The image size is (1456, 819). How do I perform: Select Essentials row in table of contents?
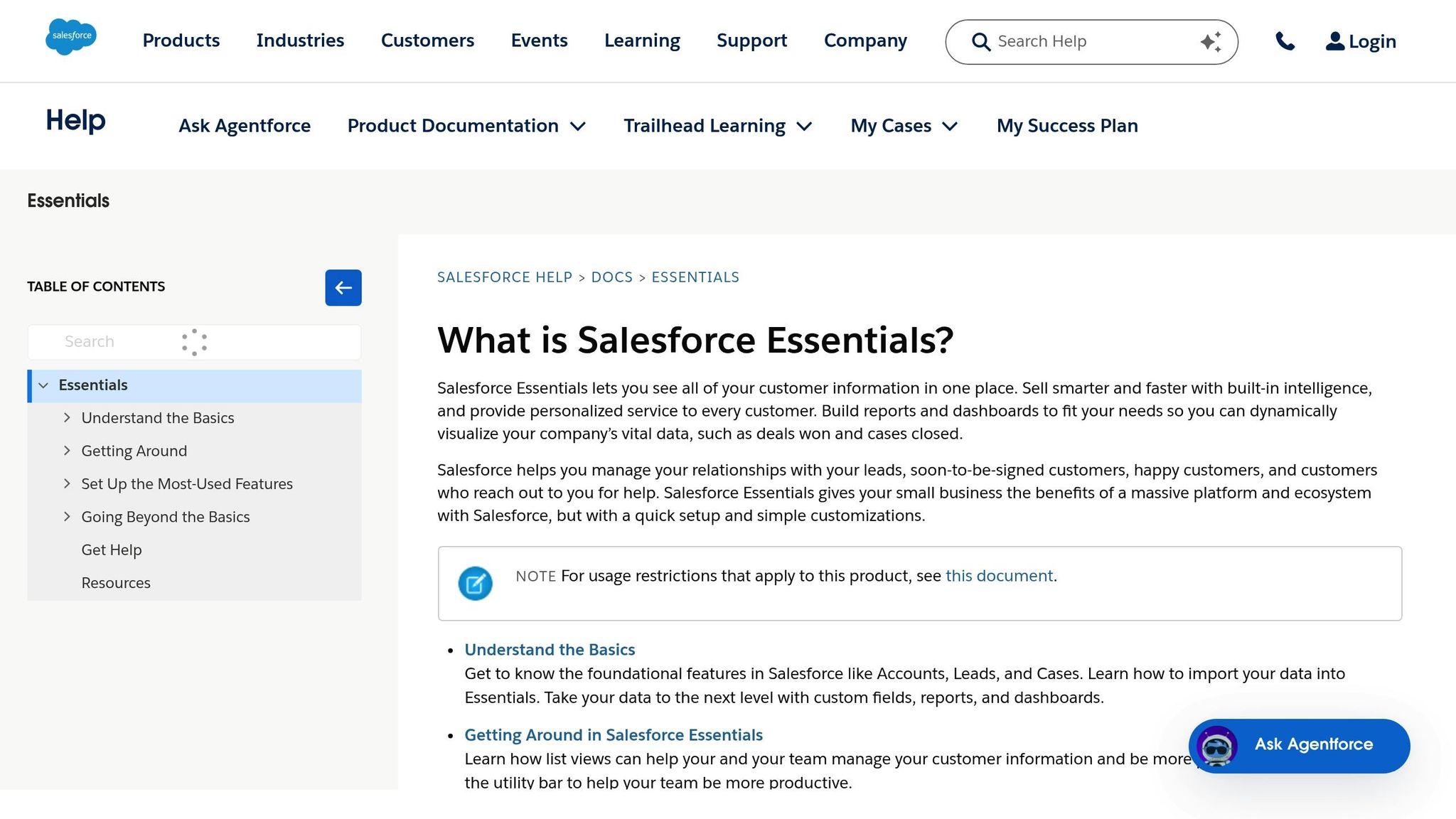[x=194, y=386]
